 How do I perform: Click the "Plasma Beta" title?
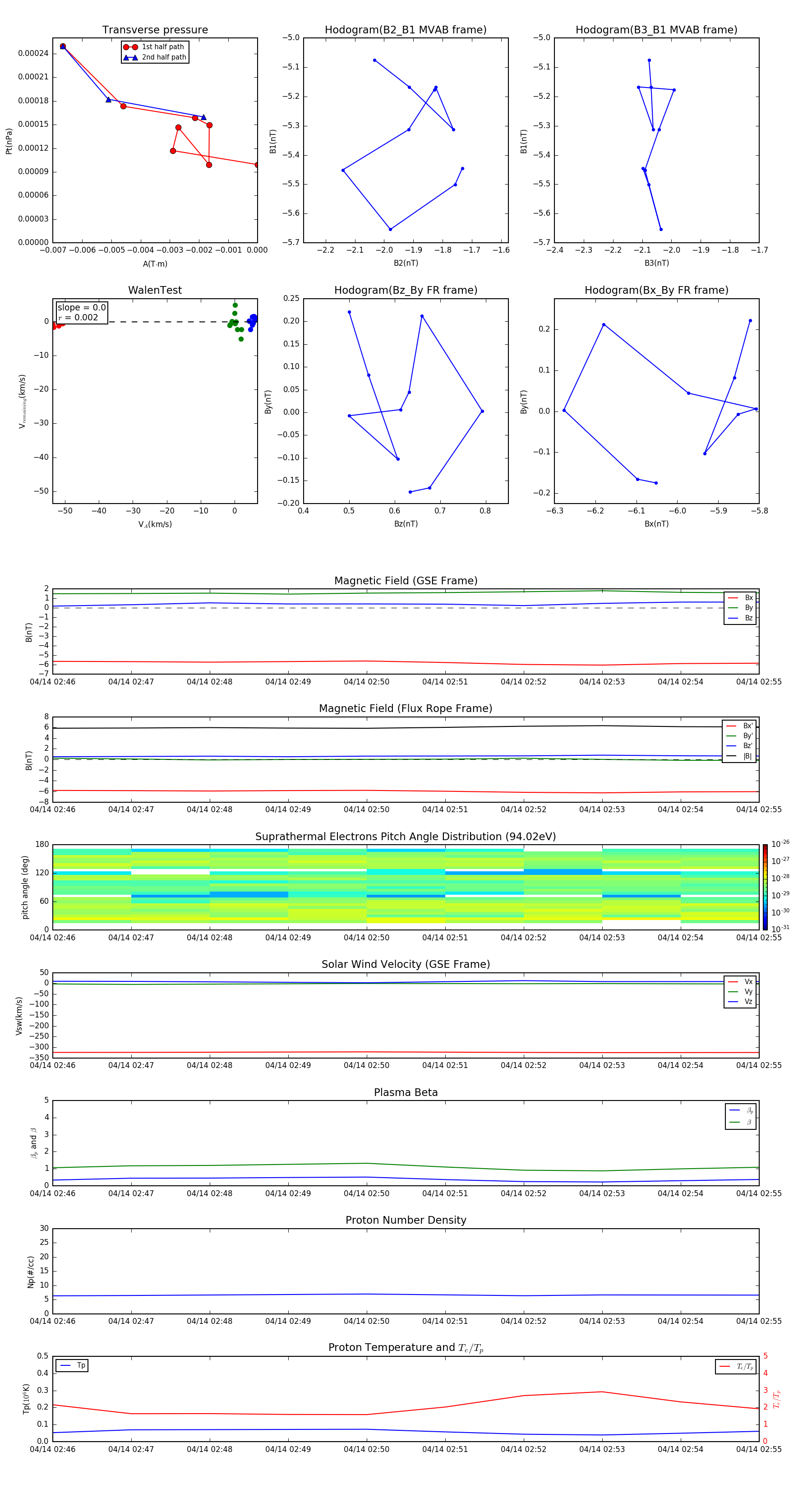(406, 1093)
